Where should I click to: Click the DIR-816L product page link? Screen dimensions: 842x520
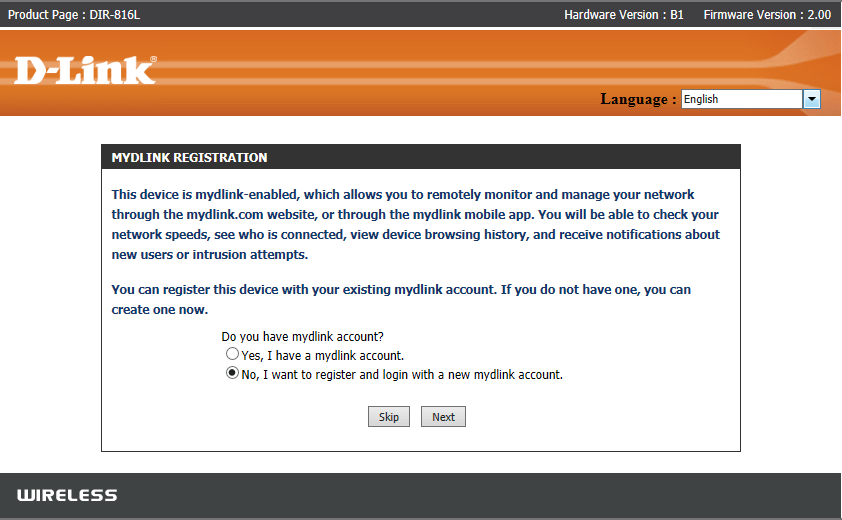pyautogui.click(x=114, y=15)
